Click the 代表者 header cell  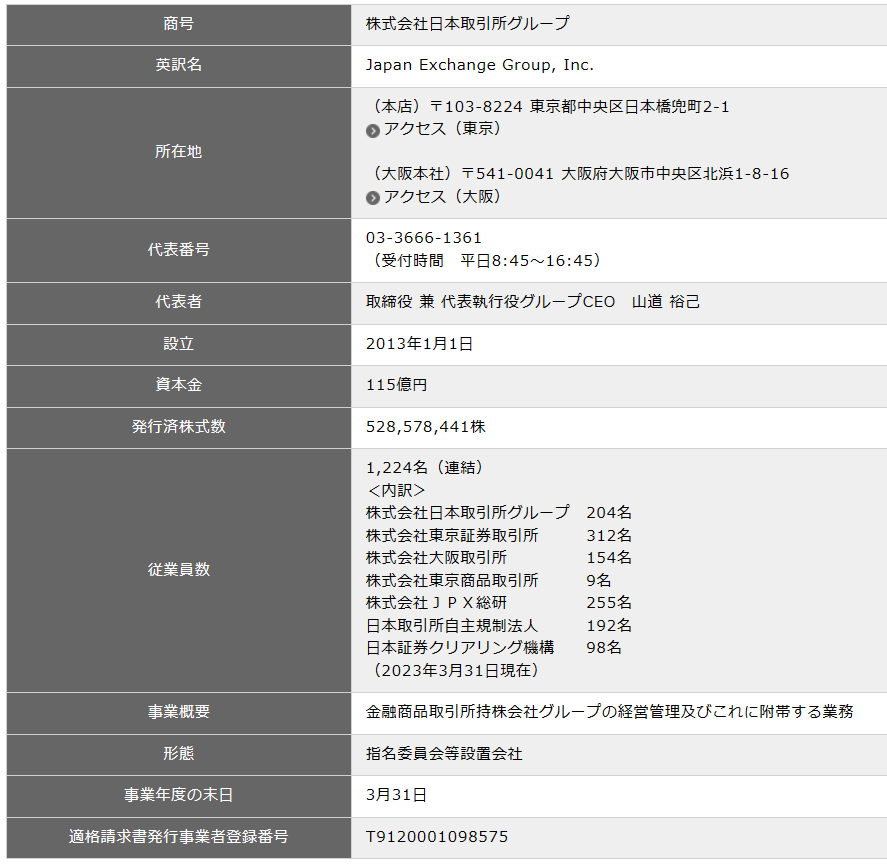tap(179, 303)
